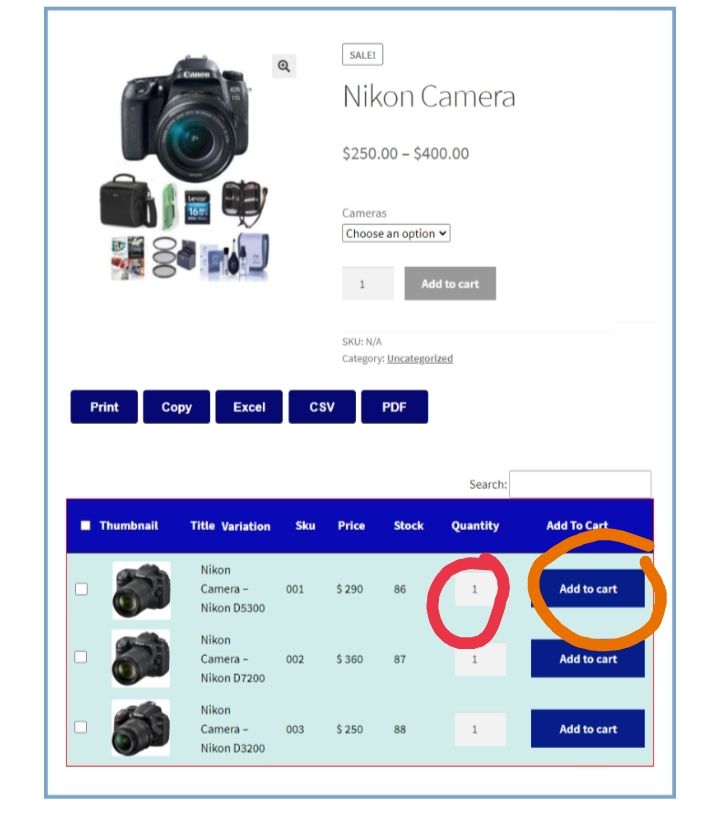Screen dimensions: 708x825
Task: Export table with the PDF button
Action: 395,407
